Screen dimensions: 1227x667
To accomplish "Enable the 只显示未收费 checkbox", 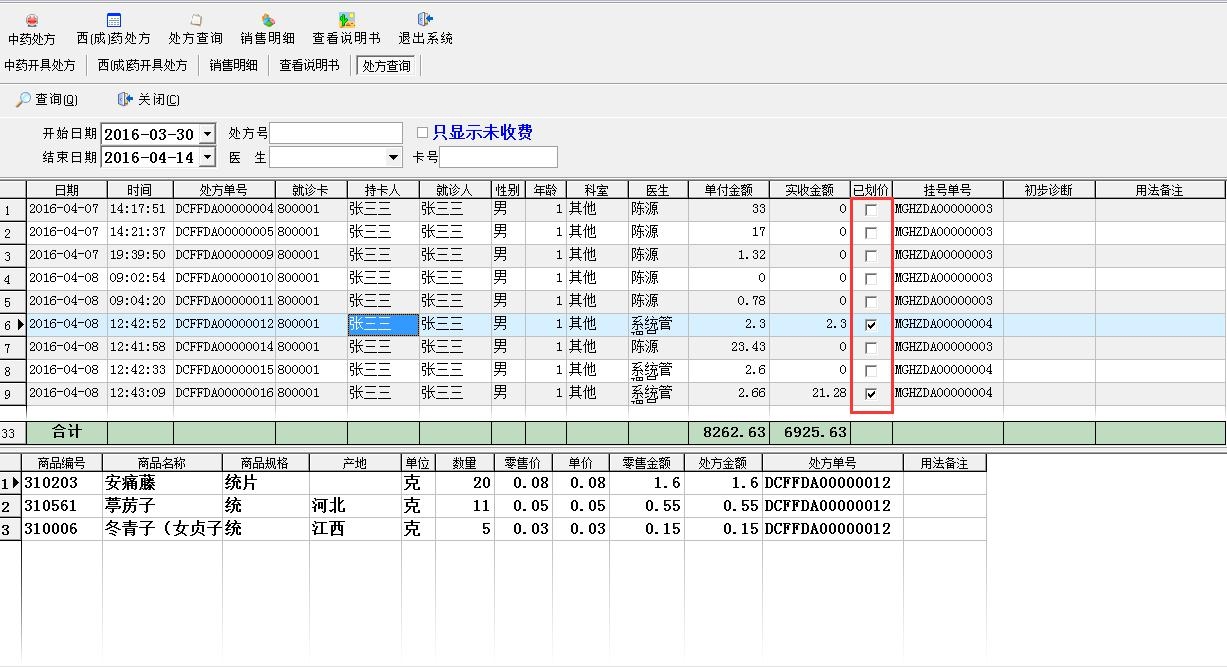I will pos(423,132).
